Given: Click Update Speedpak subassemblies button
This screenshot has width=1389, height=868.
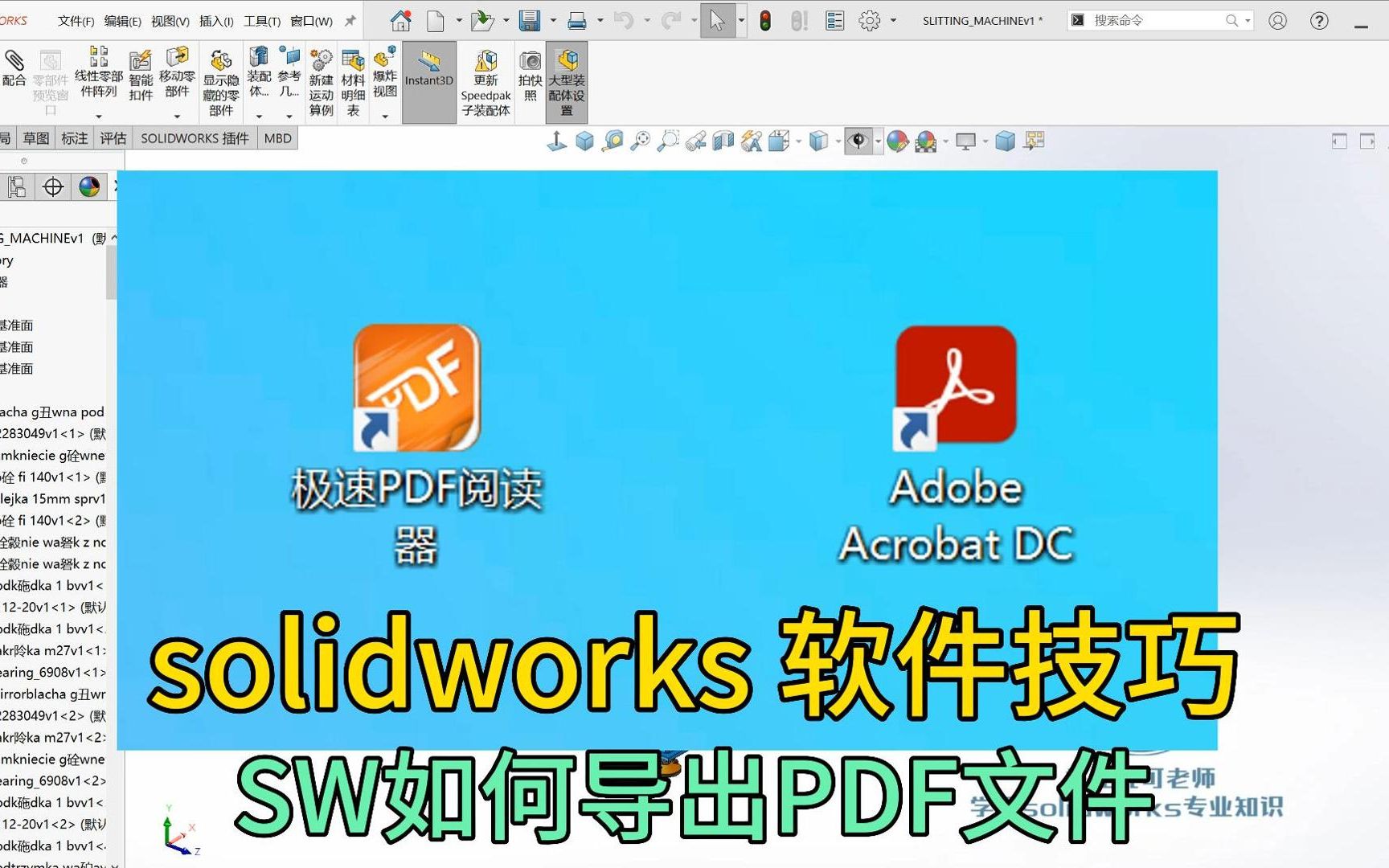Looking at the screenshot, I should pos(486,83).
